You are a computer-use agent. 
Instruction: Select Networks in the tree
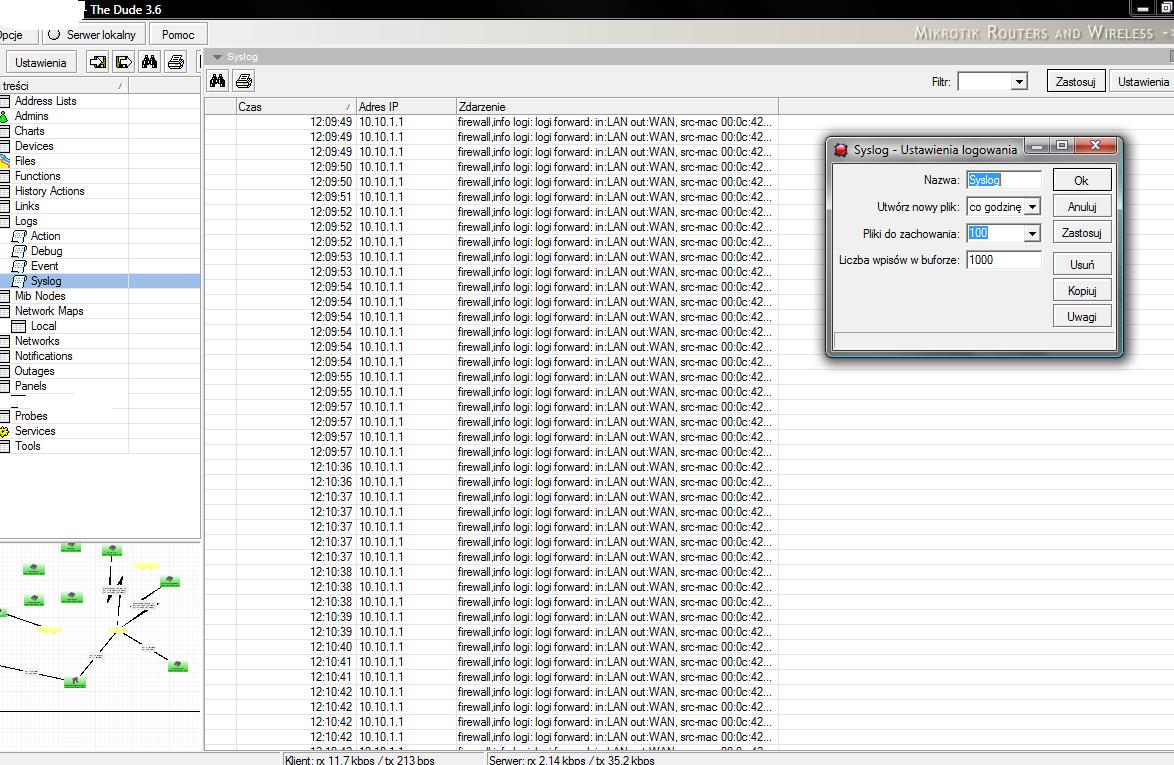[37, 341]
